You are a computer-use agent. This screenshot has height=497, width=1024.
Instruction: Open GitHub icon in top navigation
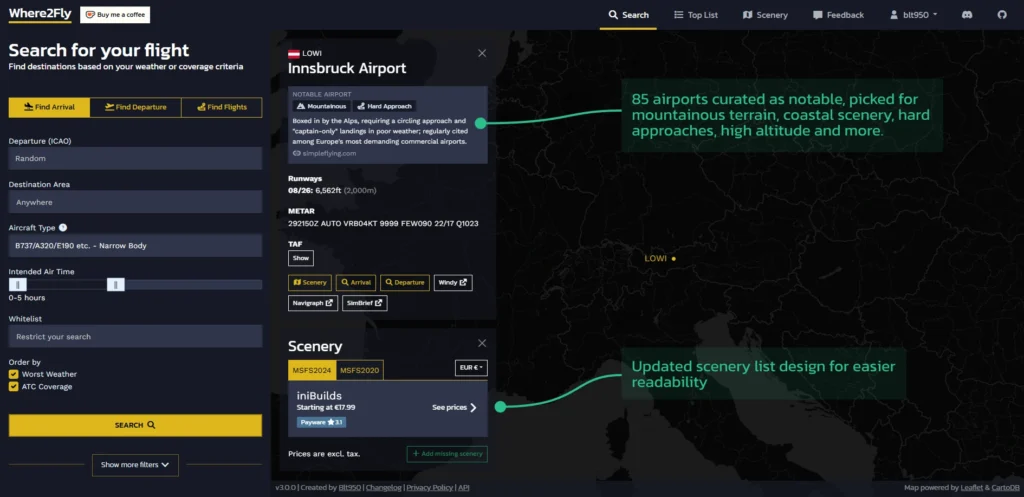point(1002,14)
